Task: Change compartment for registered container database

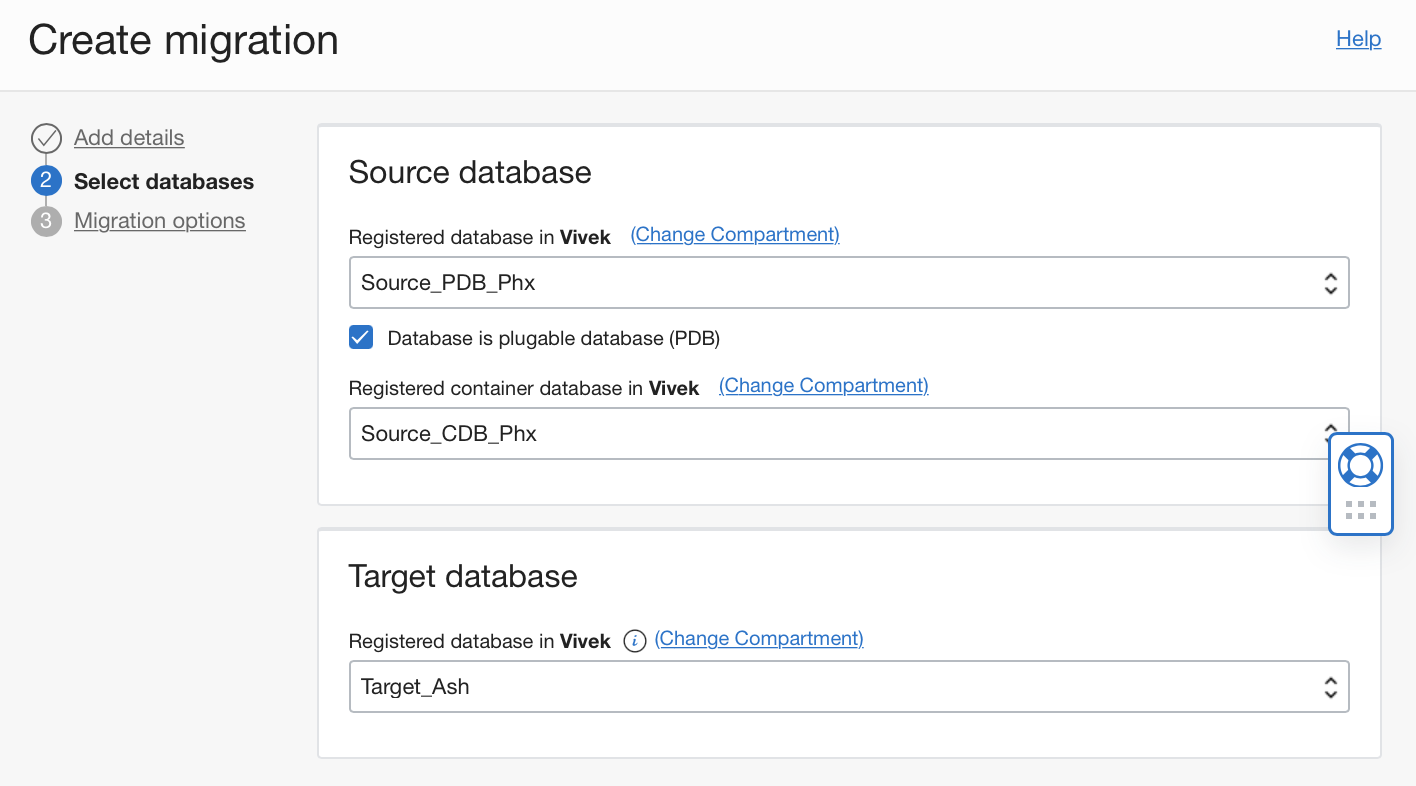Action: 824,386
